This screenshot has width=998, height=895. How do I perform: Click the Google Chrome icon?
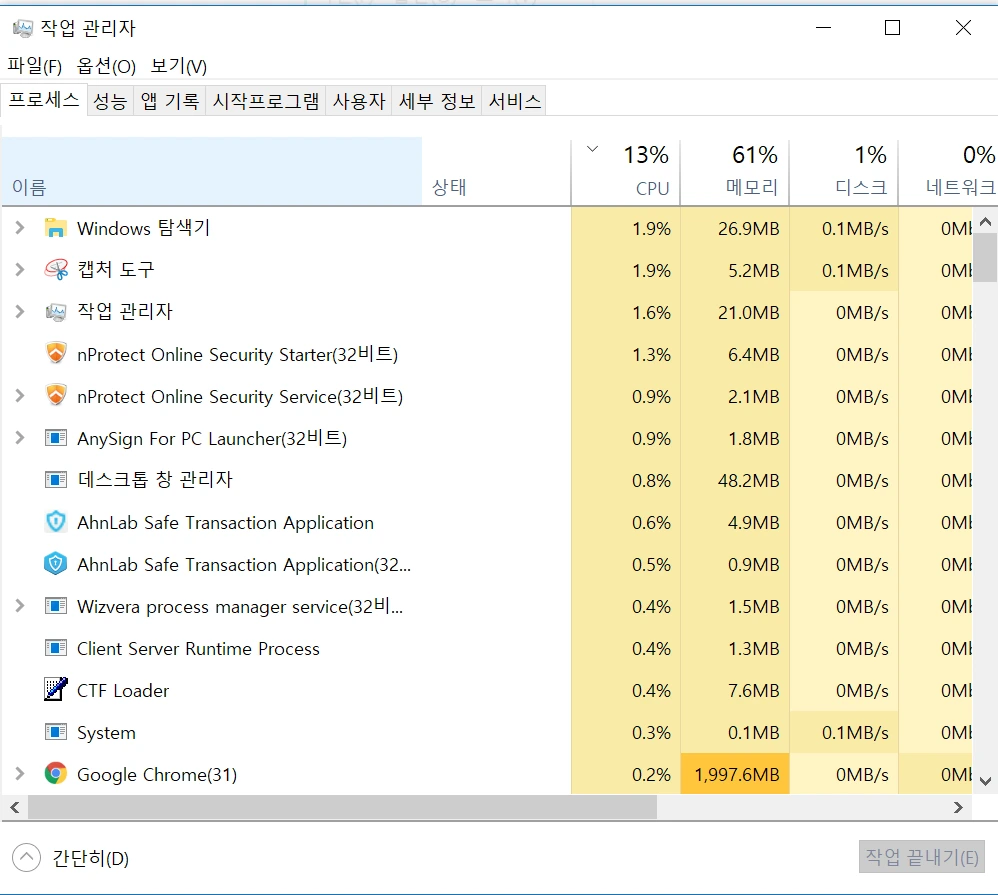click(56, 773)
